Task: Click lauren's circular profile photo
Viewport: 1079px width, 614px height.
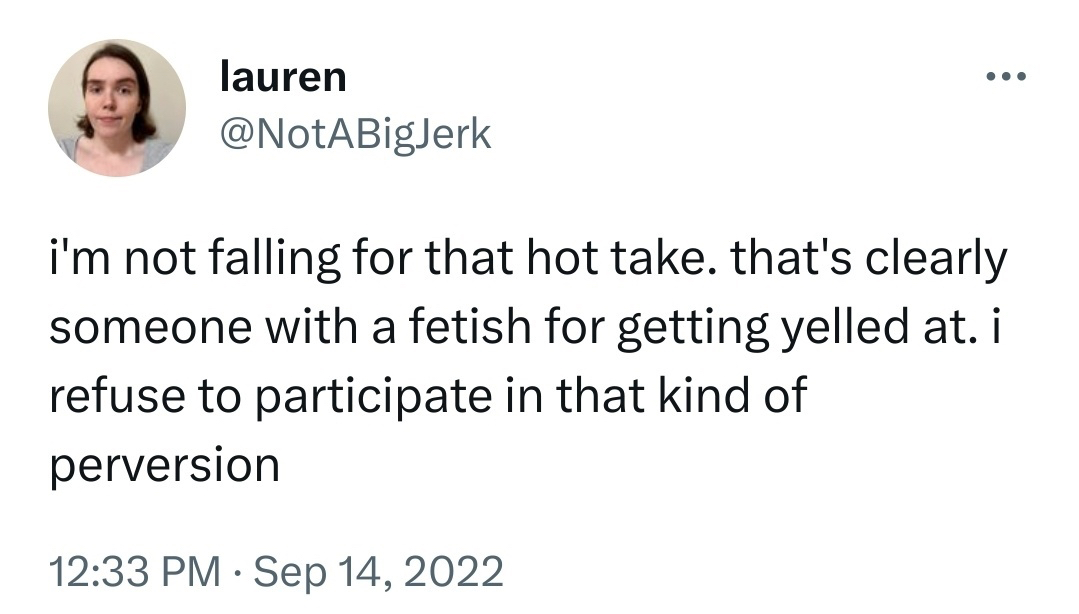Action: [117, 109]
